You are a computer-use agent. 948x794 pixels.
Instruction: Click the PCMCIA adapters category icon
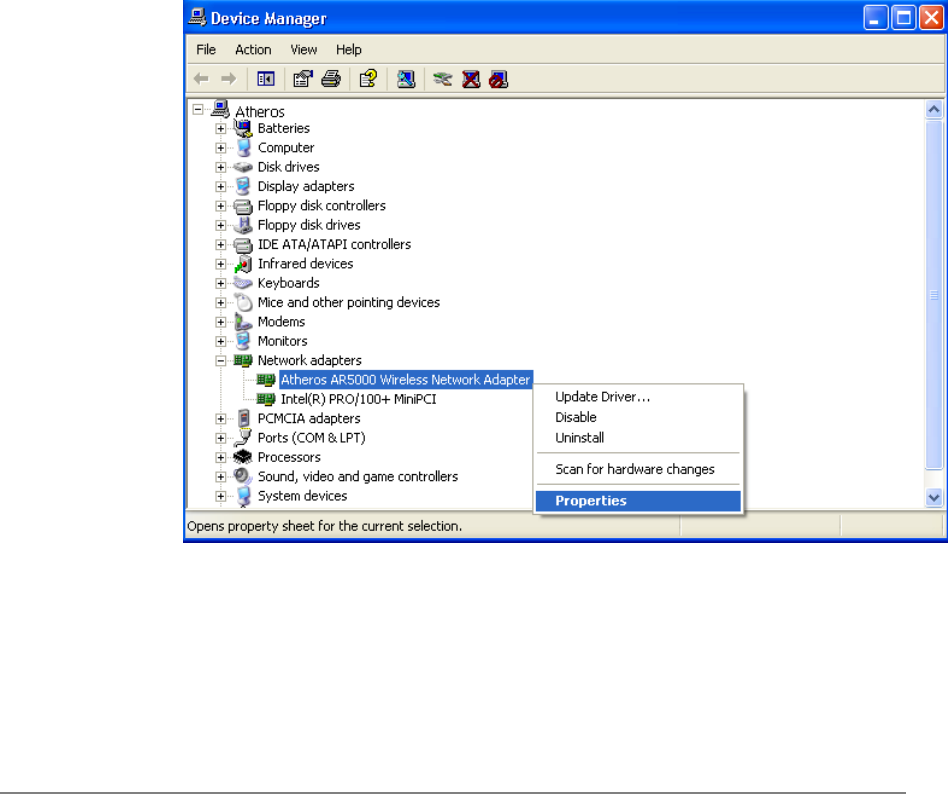[244, 418]
